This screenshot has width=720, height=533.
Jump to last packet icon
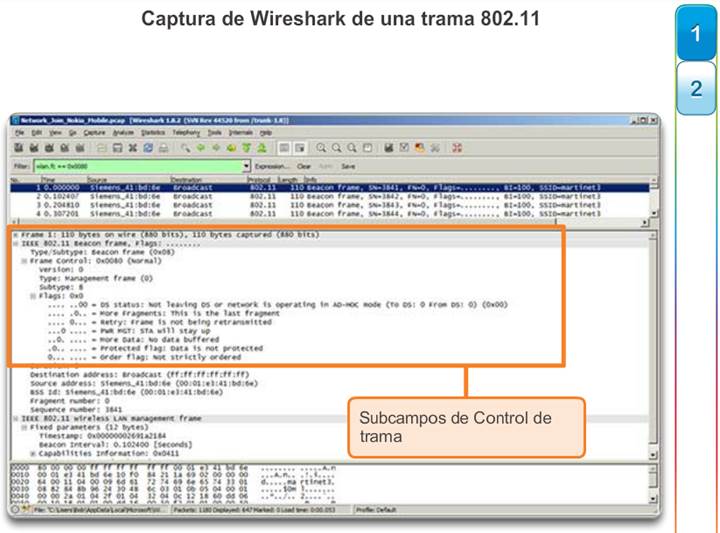[262, 148]
